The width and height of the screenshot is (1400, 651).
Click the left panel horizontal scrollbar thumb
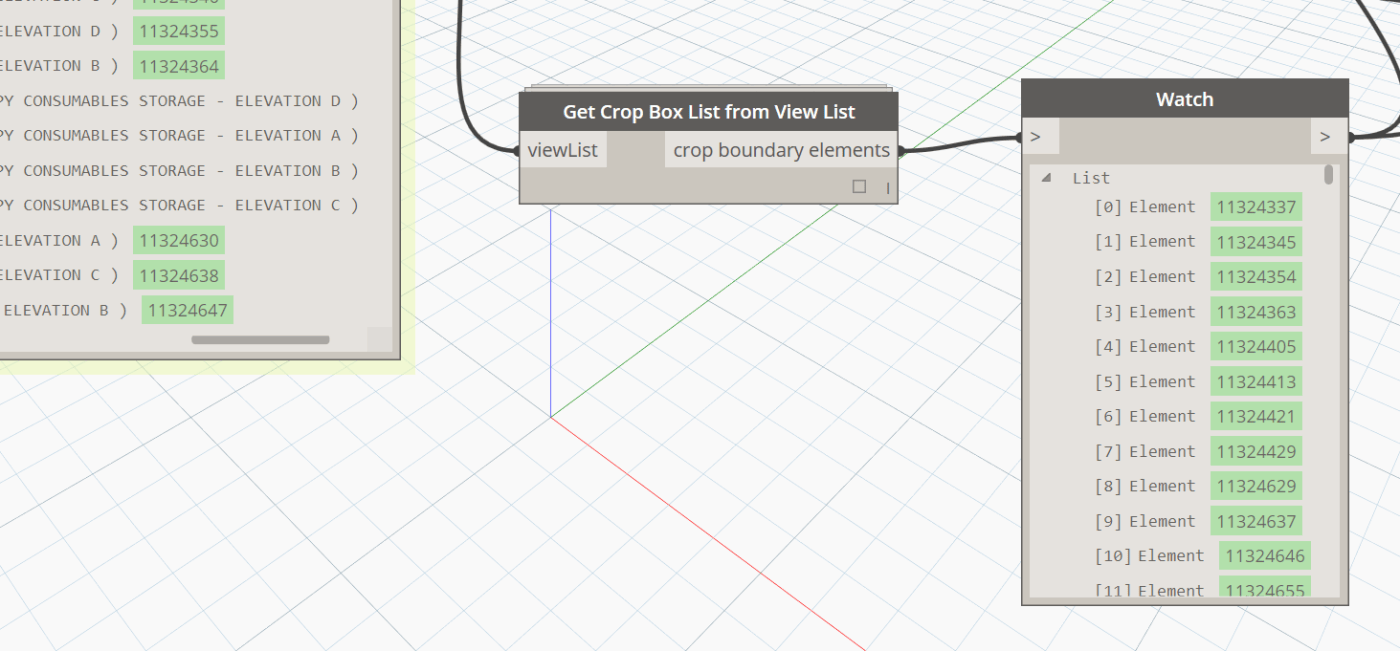pyautogui.click(x=260, y=340)
